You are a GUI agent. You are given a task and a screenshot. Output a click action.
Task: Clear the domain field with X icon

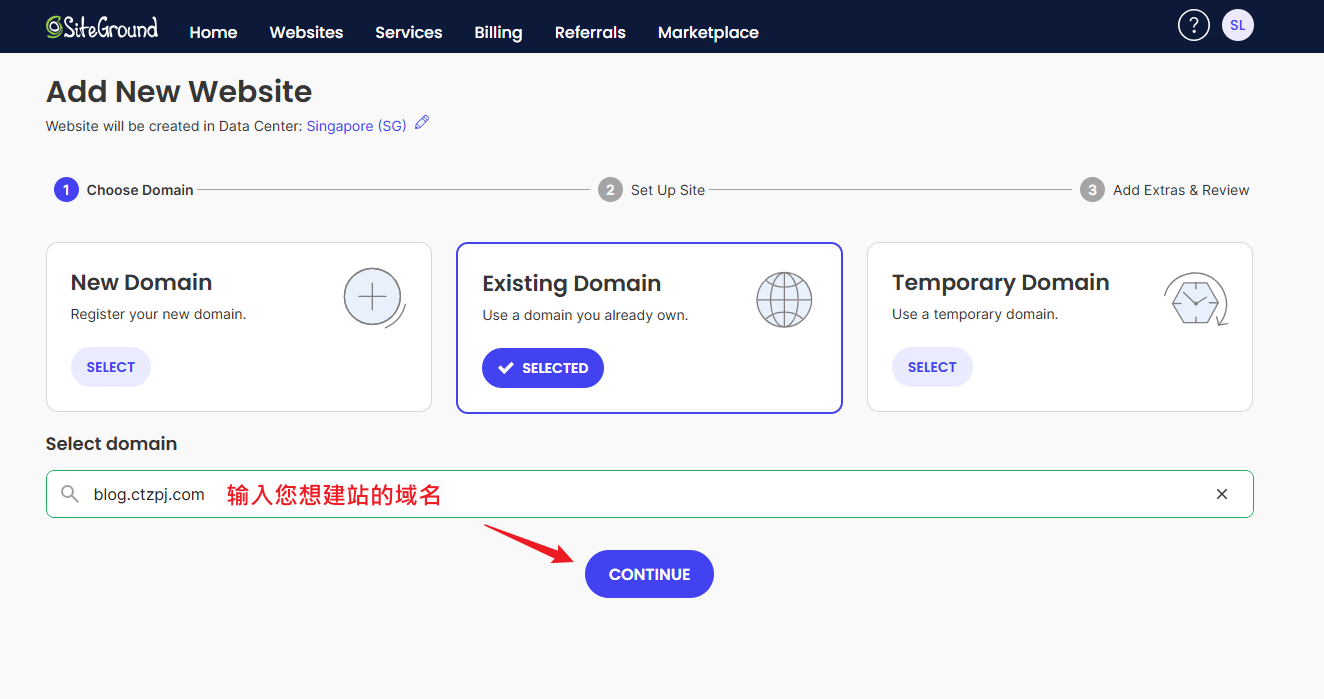[1221, 494]
